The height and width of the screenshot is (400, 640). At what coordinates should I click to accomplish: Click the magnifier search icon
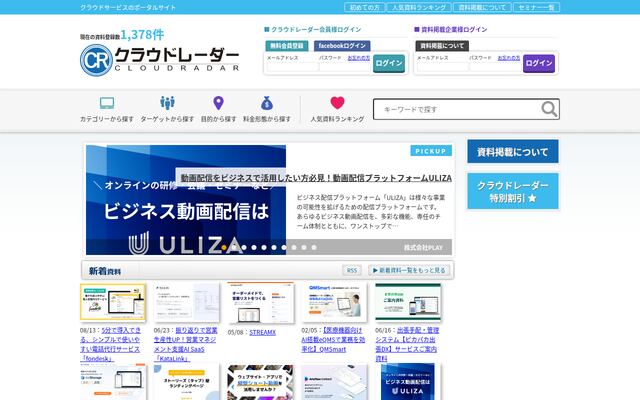[x=549, y=109]
